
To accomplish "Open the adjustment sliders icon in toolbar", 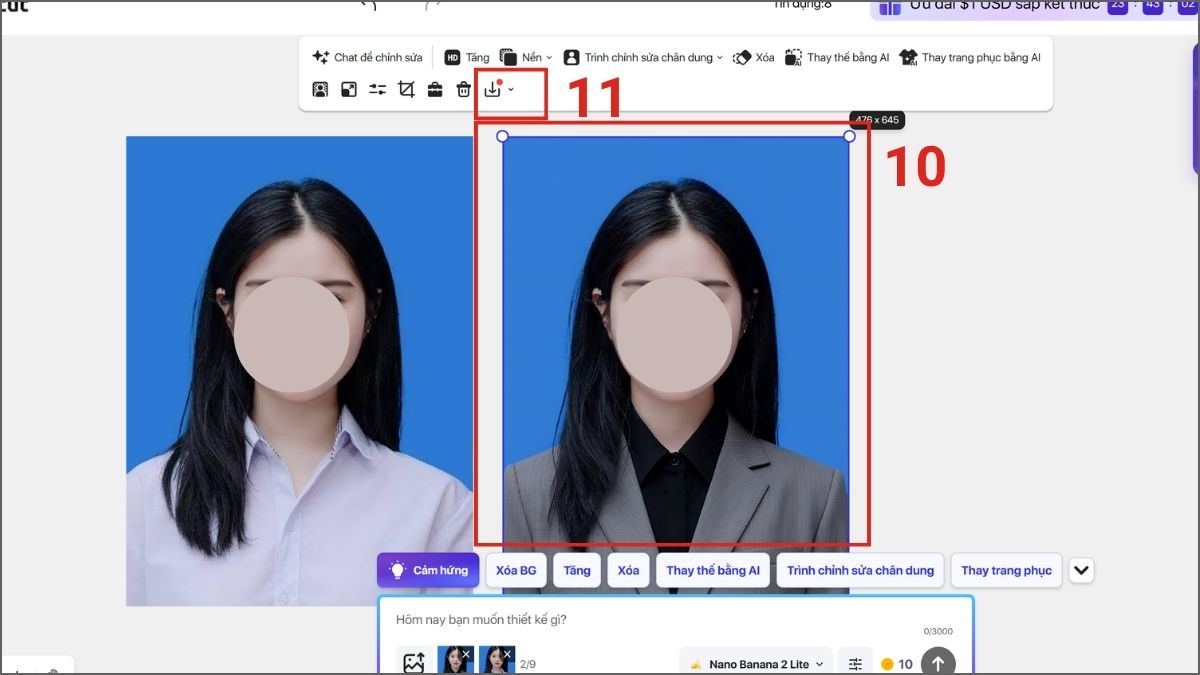I will 377,90.
